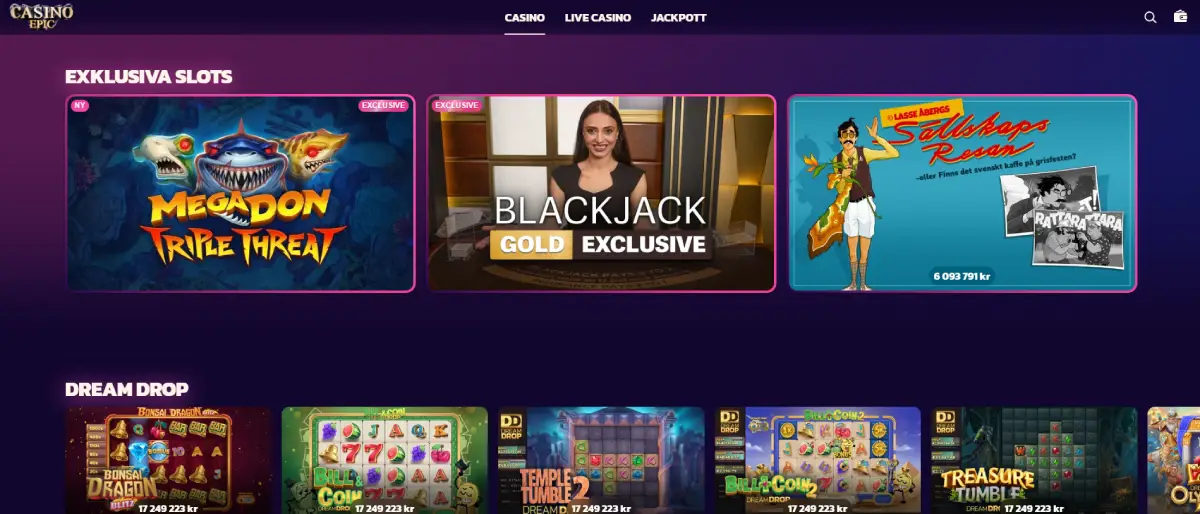This screenshot has height=514, width=1200.
Task: Open the Sällskapsresan slot game
Action: 962,193
